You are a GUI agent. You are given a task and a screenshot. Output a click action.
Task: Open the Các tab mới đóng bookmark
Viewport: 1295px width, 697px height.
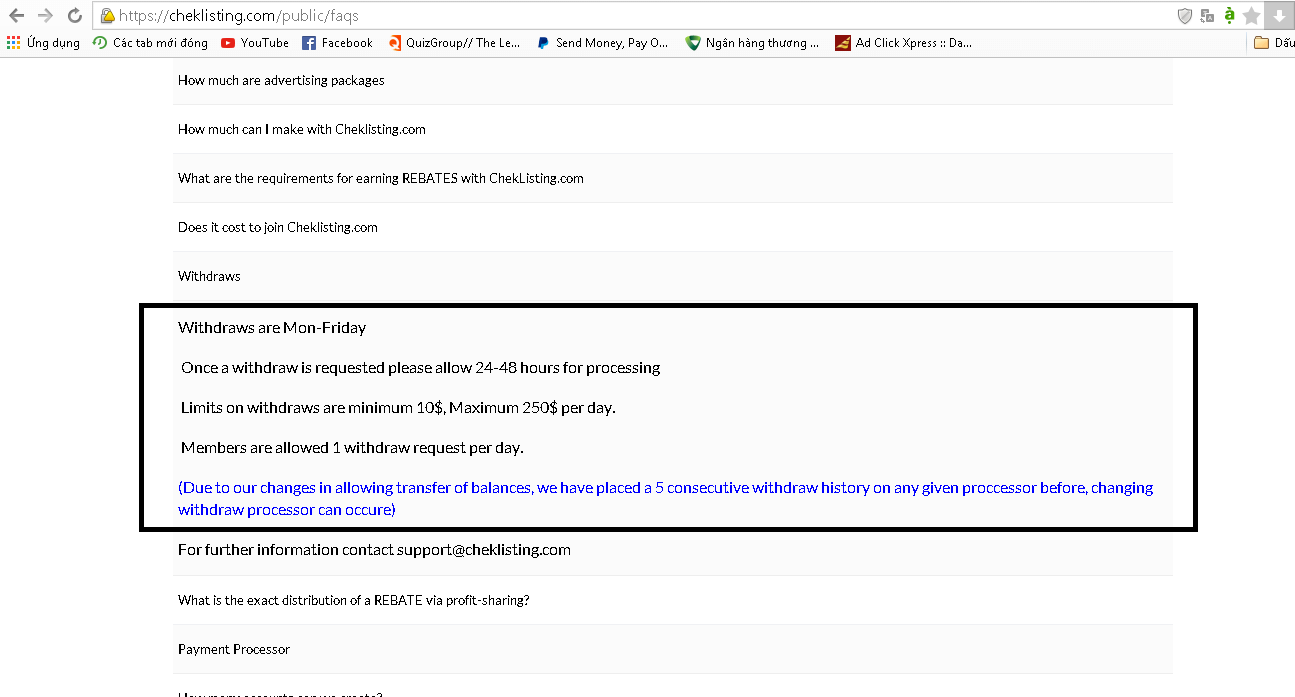150,43
